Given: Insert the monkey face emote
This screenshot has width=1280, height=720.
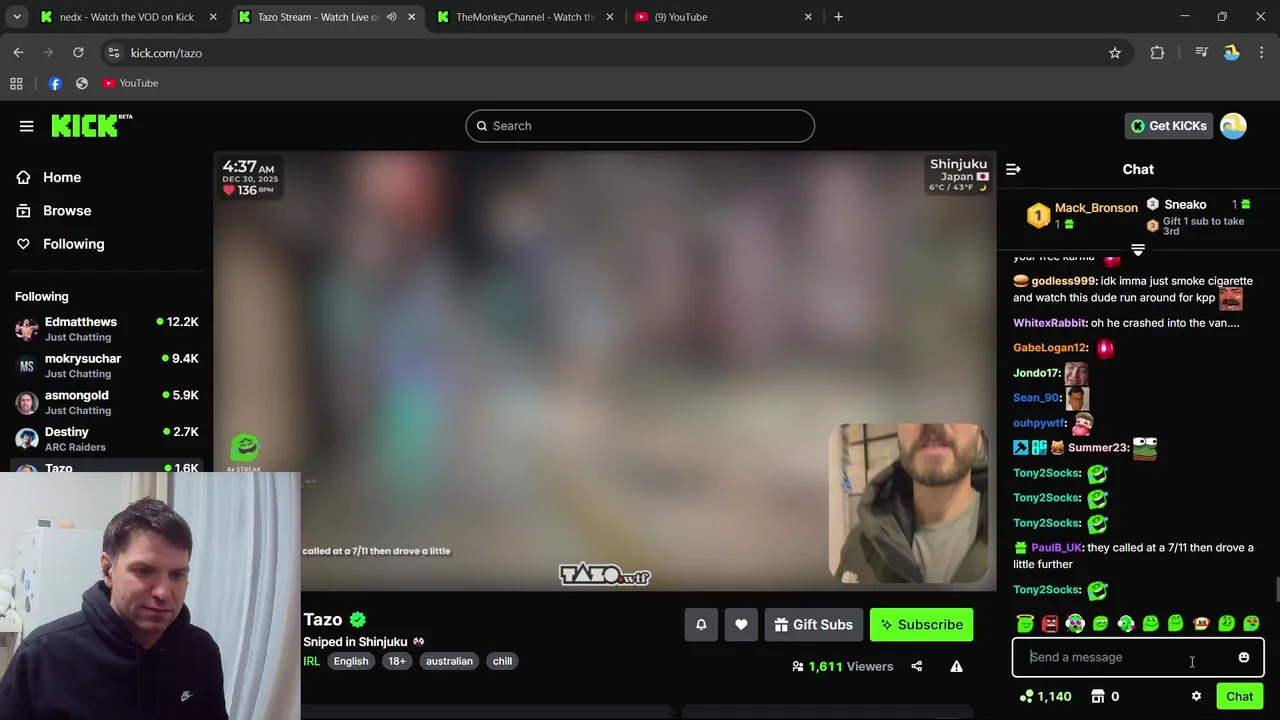Looking at the screenshot, I should [1201, 624].
